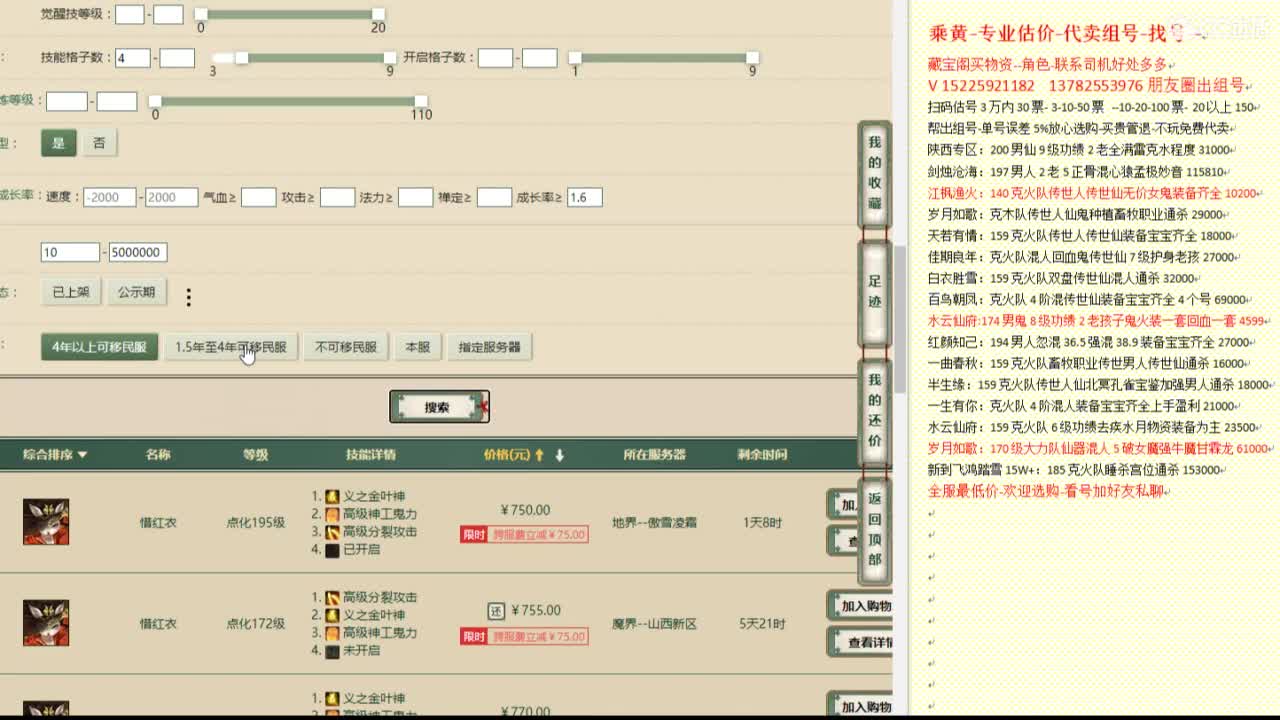Click 义之金叶绅 icon in ¥770.00 row

(x=331, y=698)
